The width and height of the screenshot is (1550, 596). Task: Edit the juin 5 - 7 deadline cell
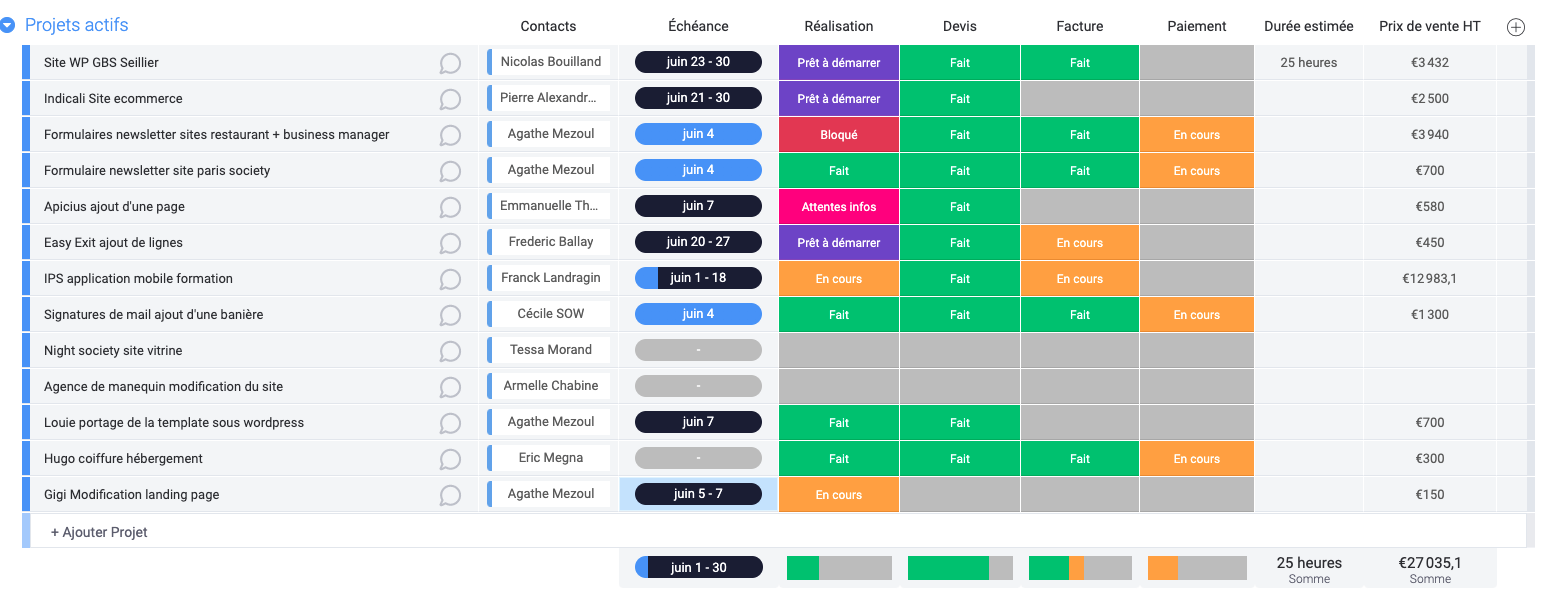point(698,494)
